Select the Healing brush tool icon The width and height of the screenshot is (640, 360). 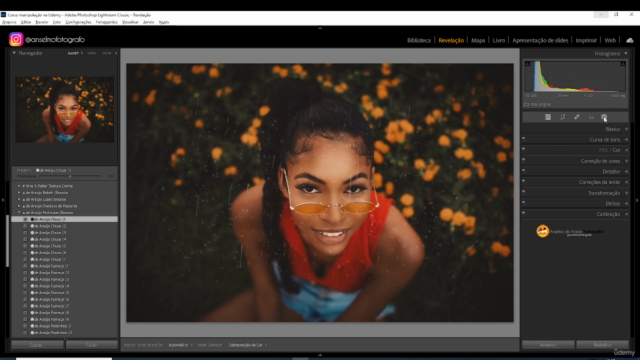pyautogui.click(x=577, y=117)
